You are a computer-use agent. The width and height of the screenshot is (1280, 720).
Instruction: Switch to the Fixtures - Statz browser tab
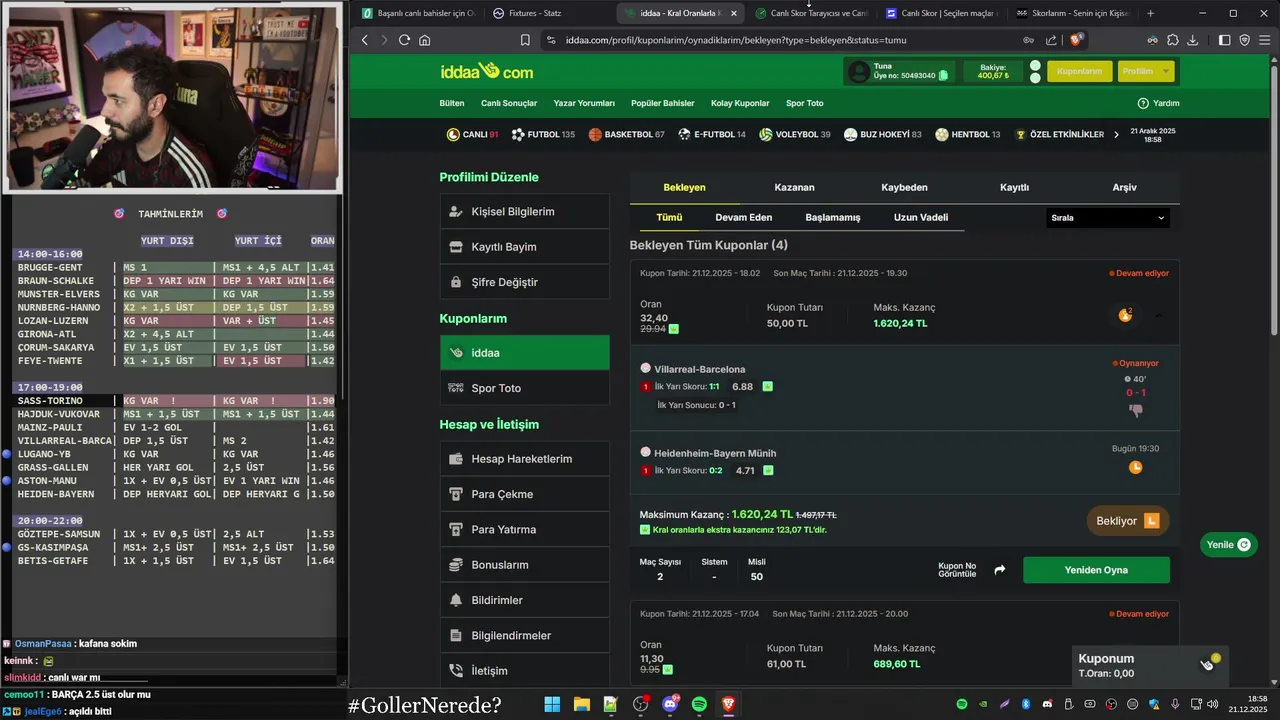click(x=545, y=13)
